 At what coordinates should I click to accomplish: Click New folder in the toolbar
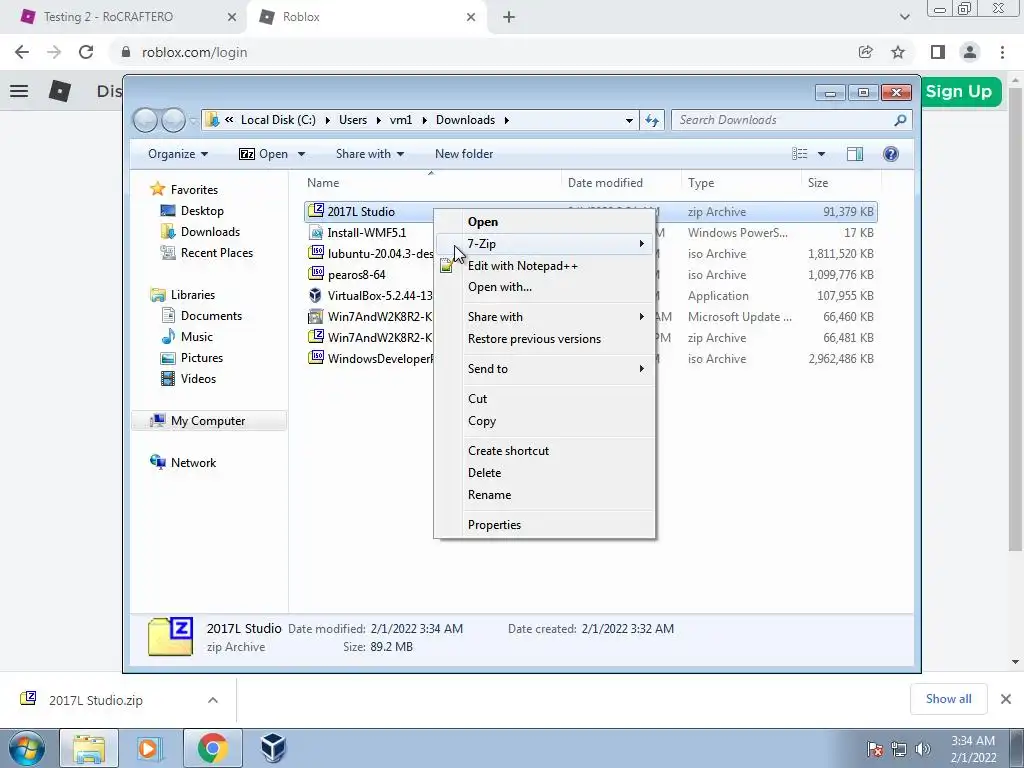pos(464,154)
